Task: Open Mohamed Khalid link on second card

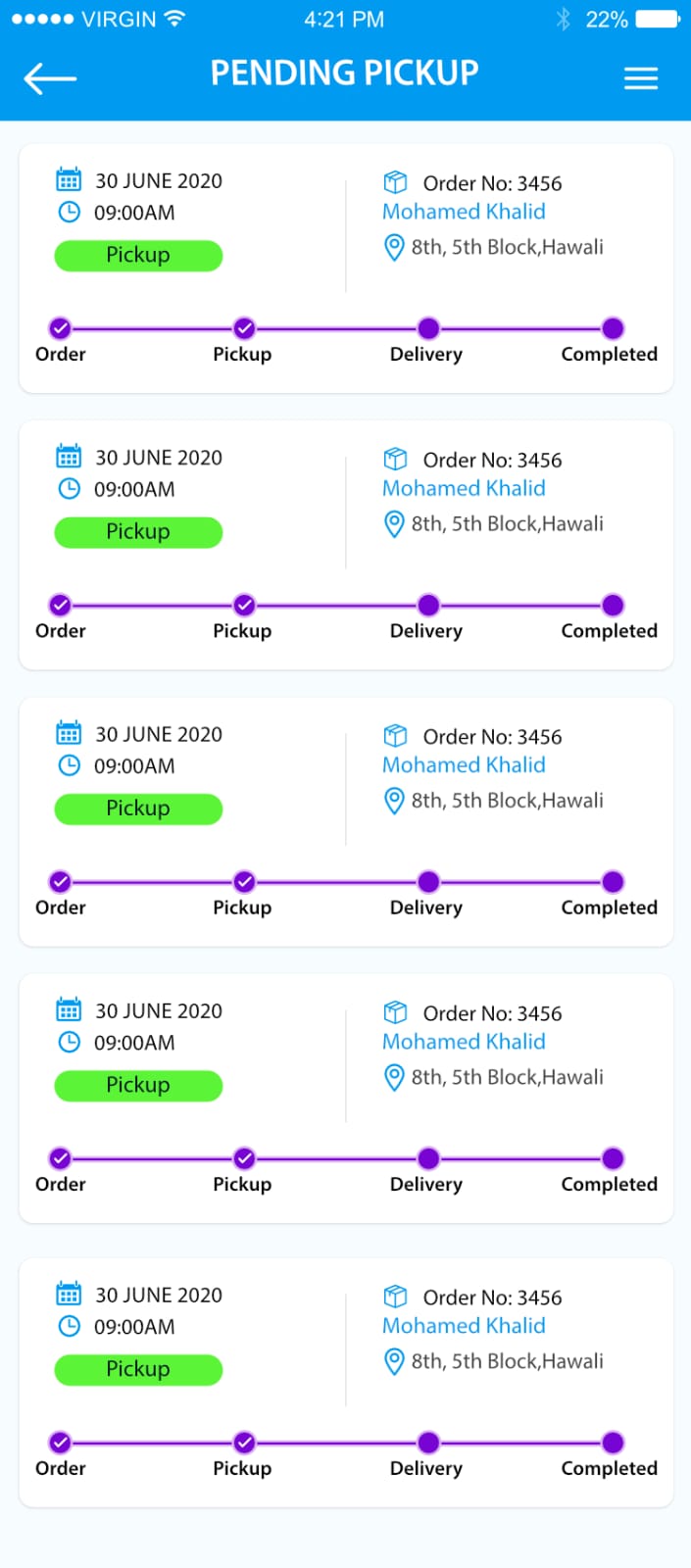Action: coord(464,488)
